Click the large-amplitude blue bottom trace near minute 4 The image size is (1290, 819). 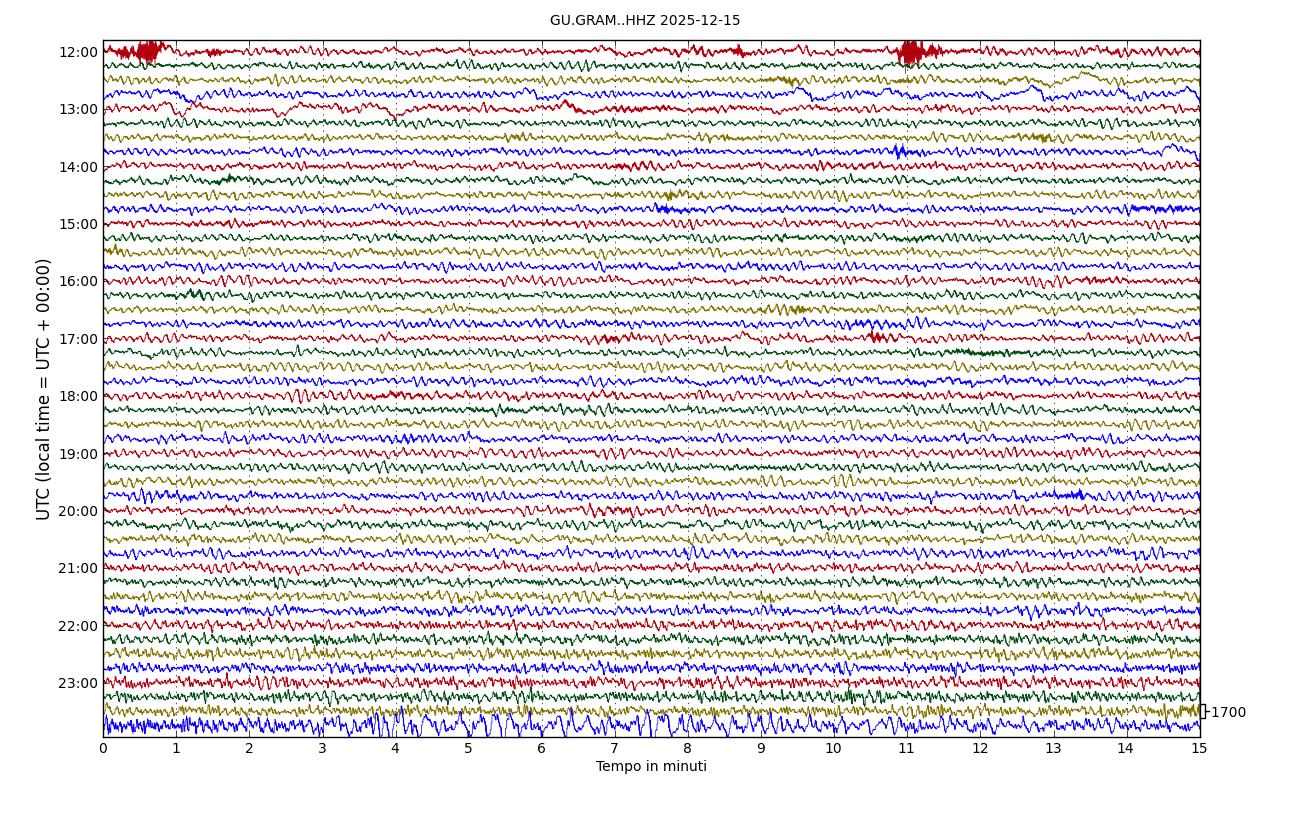tap(395, 724)
